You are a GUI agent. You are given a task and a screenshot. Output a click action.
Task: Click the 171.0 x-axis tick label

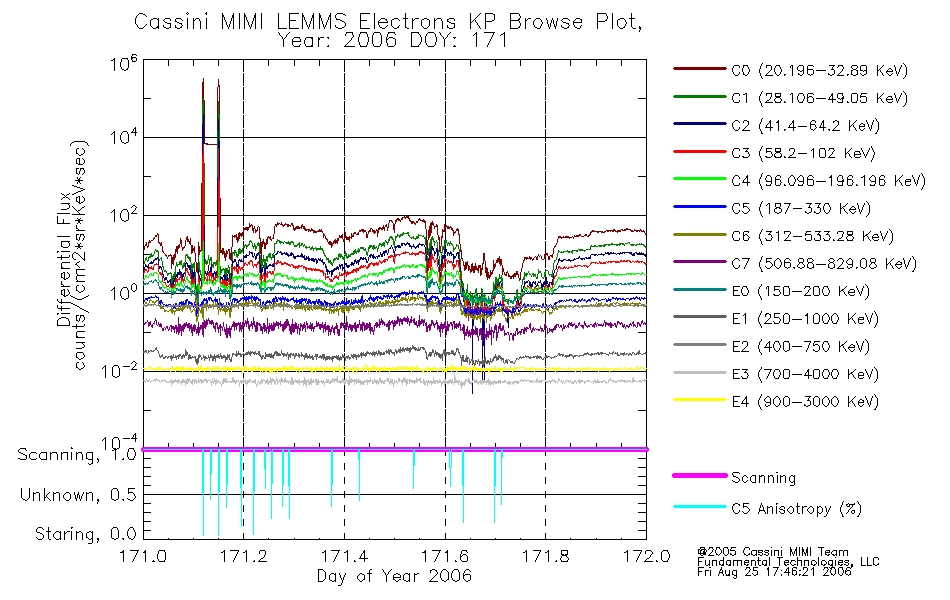coord(143,556)
